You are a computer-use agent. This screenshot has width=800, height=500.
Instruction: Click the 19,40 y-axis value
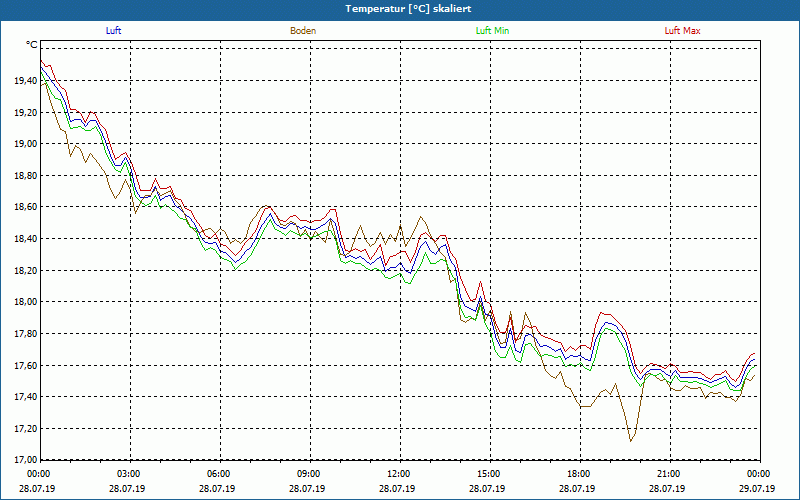pyautogui.click(x=26, y=81)
